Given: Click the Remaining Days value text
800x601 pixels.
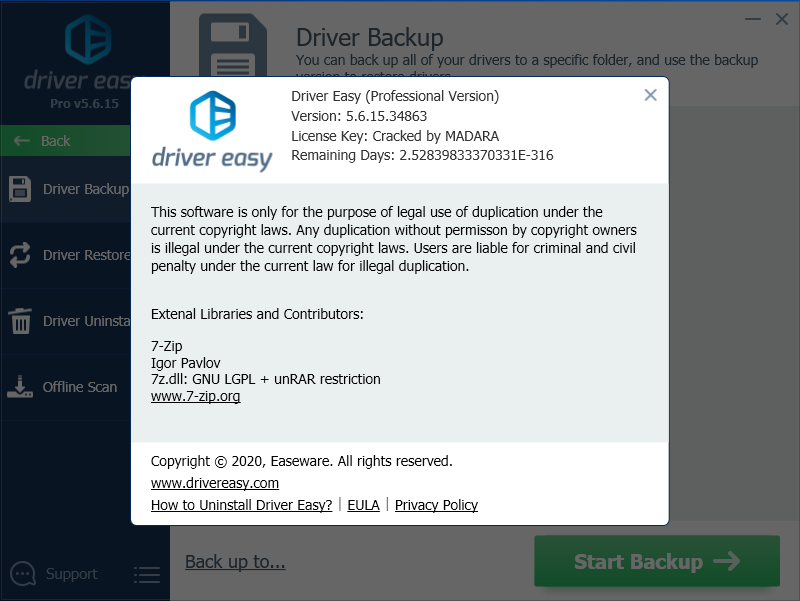Looking at the screenshot, I should pyautogui.click(x=476, y=155).
